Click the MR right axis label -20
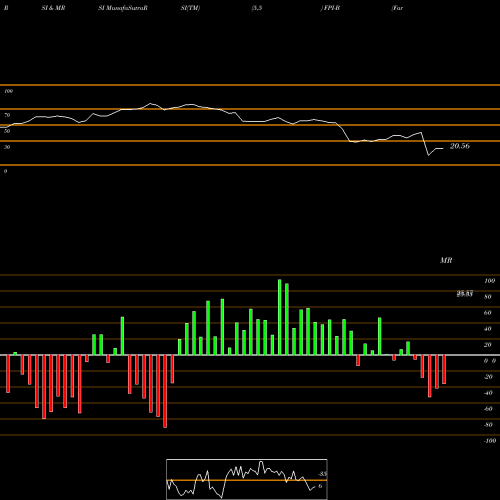 488,377
